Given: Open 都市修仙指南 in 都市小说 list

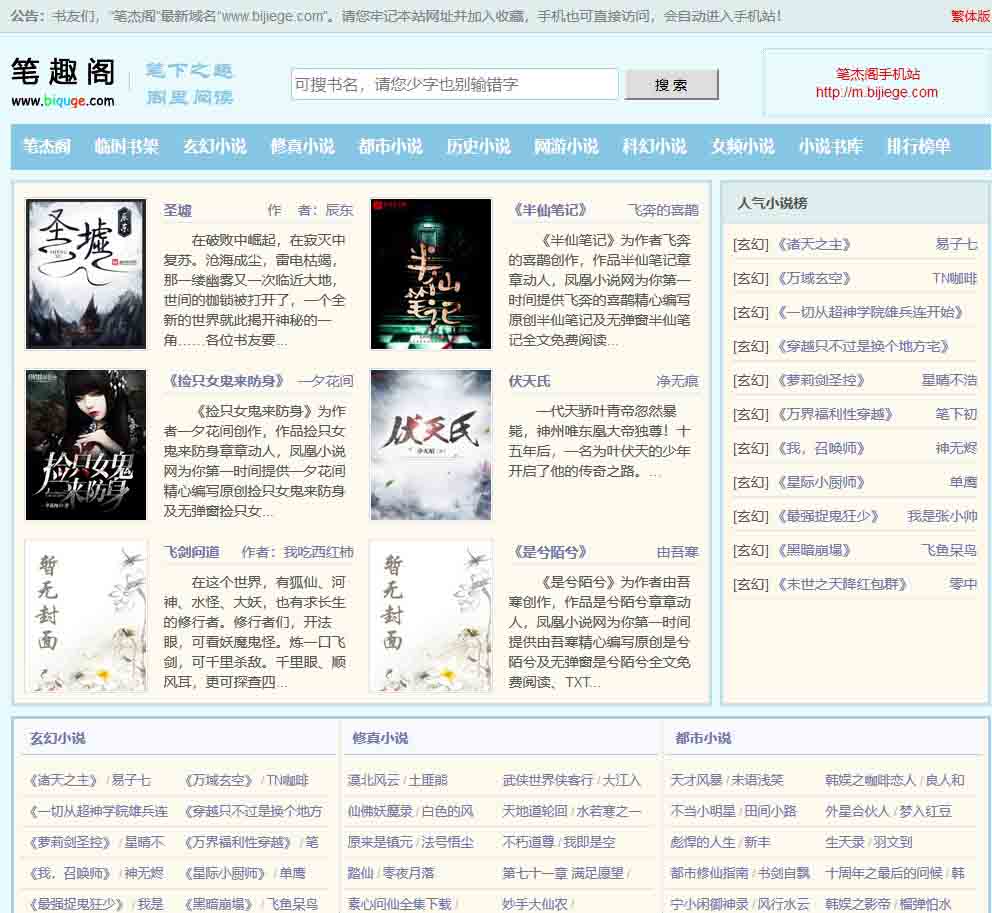Looking at the screenshot, I should pyautogui.click(x=710, y=873).
